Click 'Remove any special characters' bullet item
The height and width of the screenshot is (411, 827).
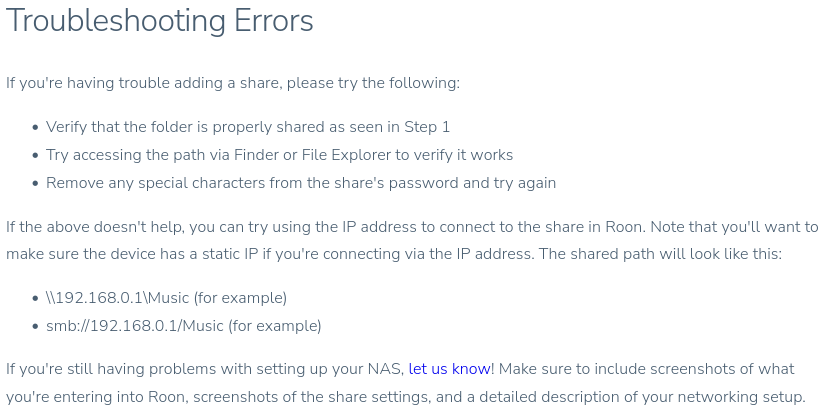(301, 183)
